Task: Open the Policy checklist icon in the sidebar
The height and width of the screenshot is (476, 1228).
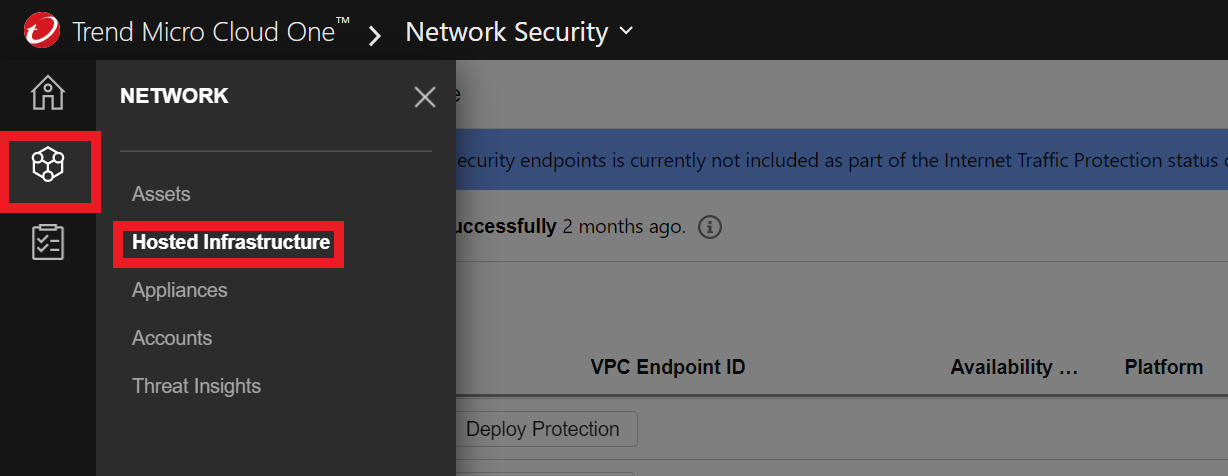Action: tap(48, 242)
